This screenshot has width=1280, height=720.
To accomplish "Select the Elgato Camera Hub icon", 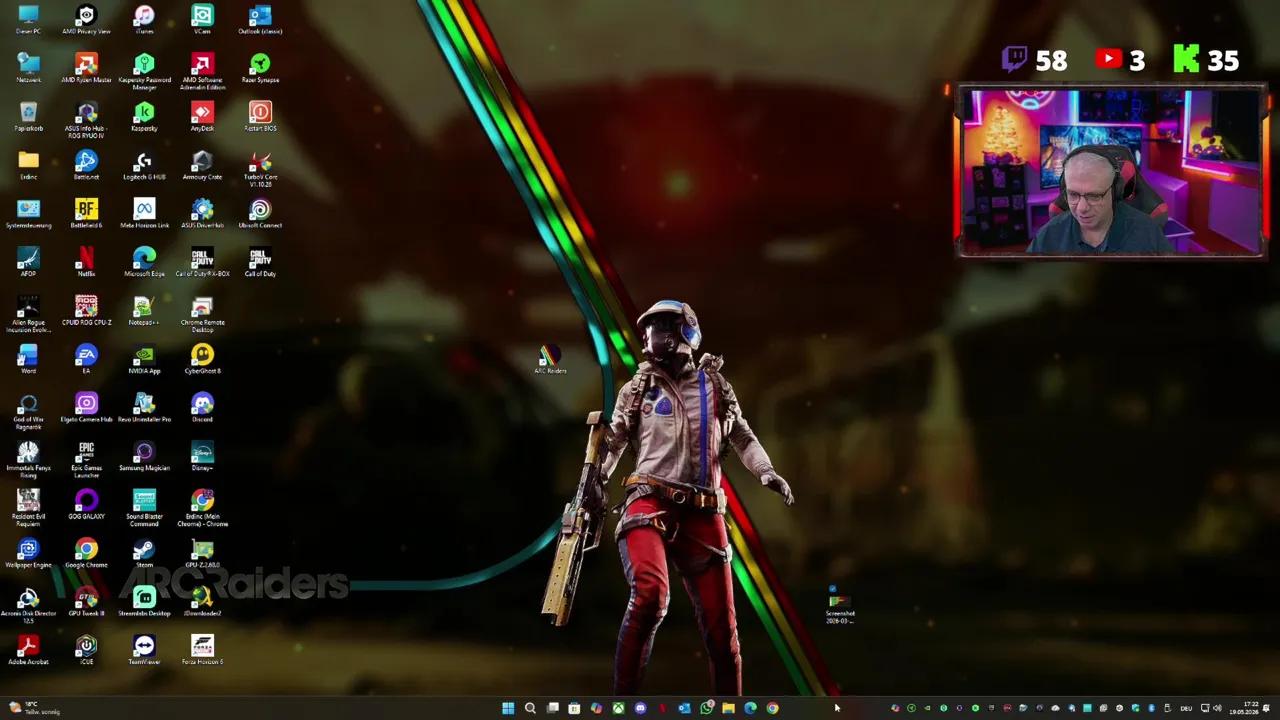I will click(x=86, y=408).
